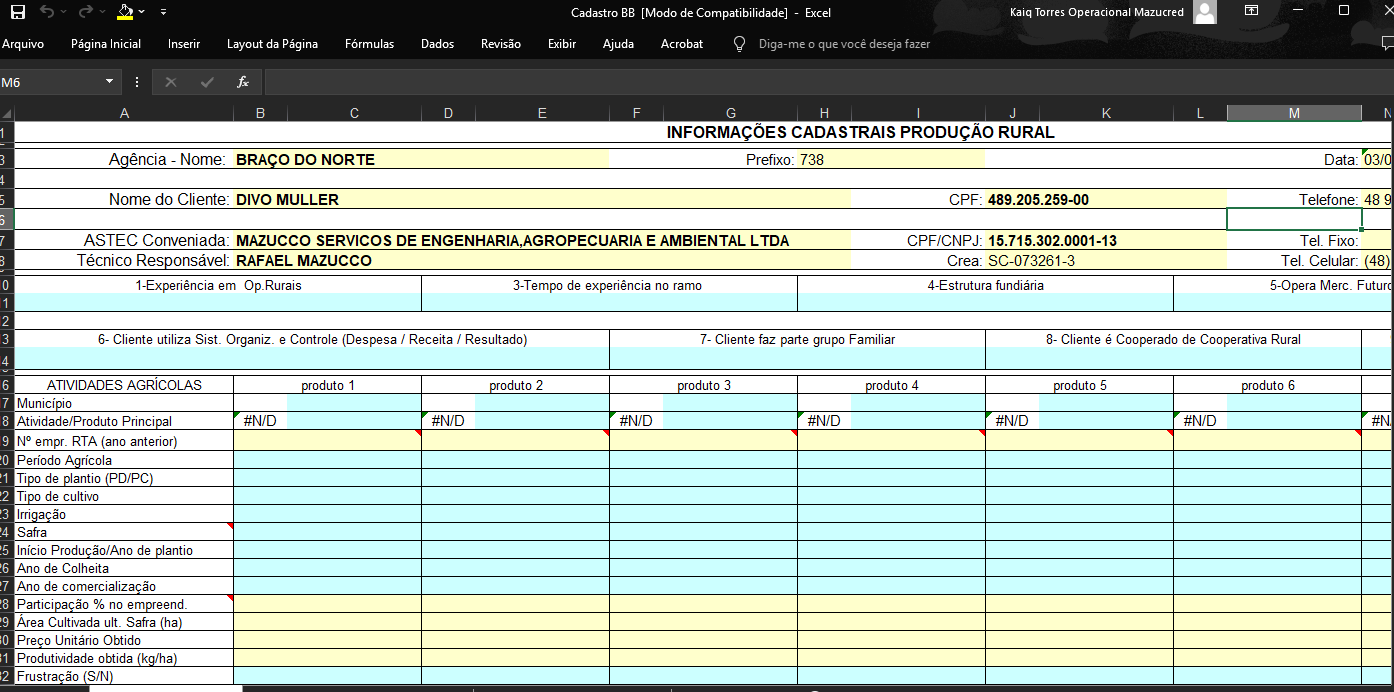Click the Undo arrow icon
The height and width of the screenshot is (692, 1394).
47,12
